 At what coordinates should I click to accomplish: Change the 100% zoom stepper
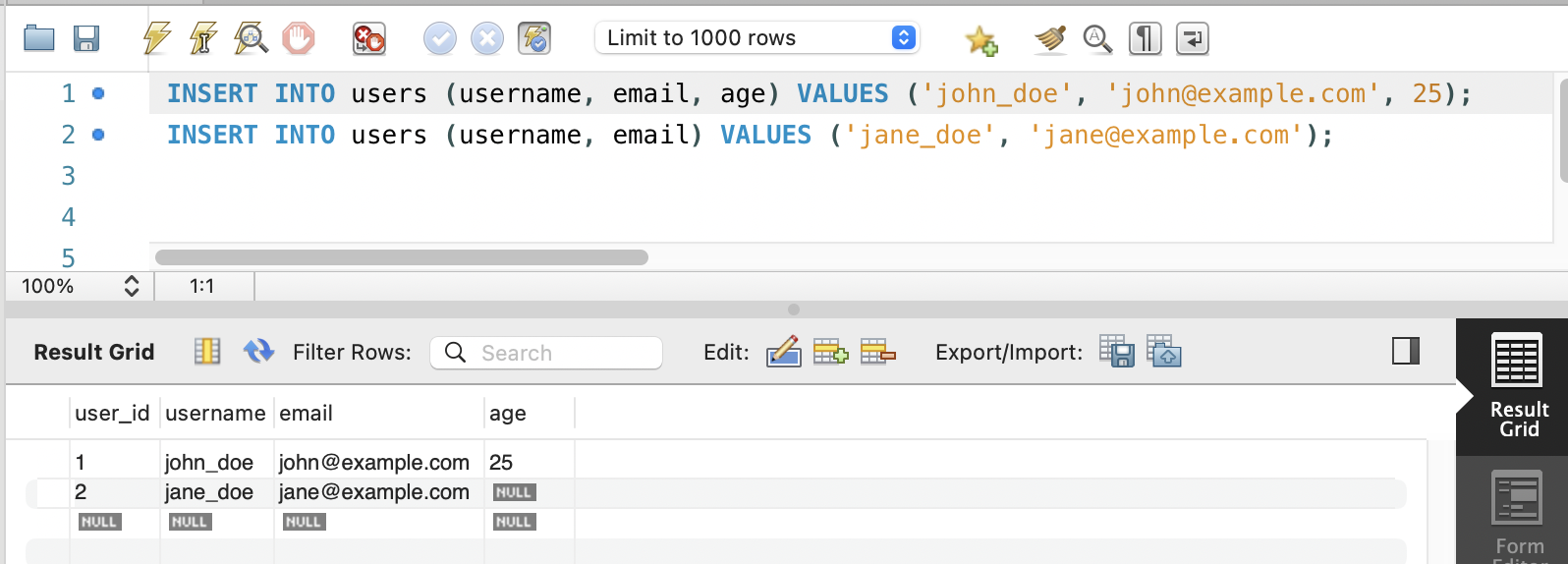click(131, 286)
